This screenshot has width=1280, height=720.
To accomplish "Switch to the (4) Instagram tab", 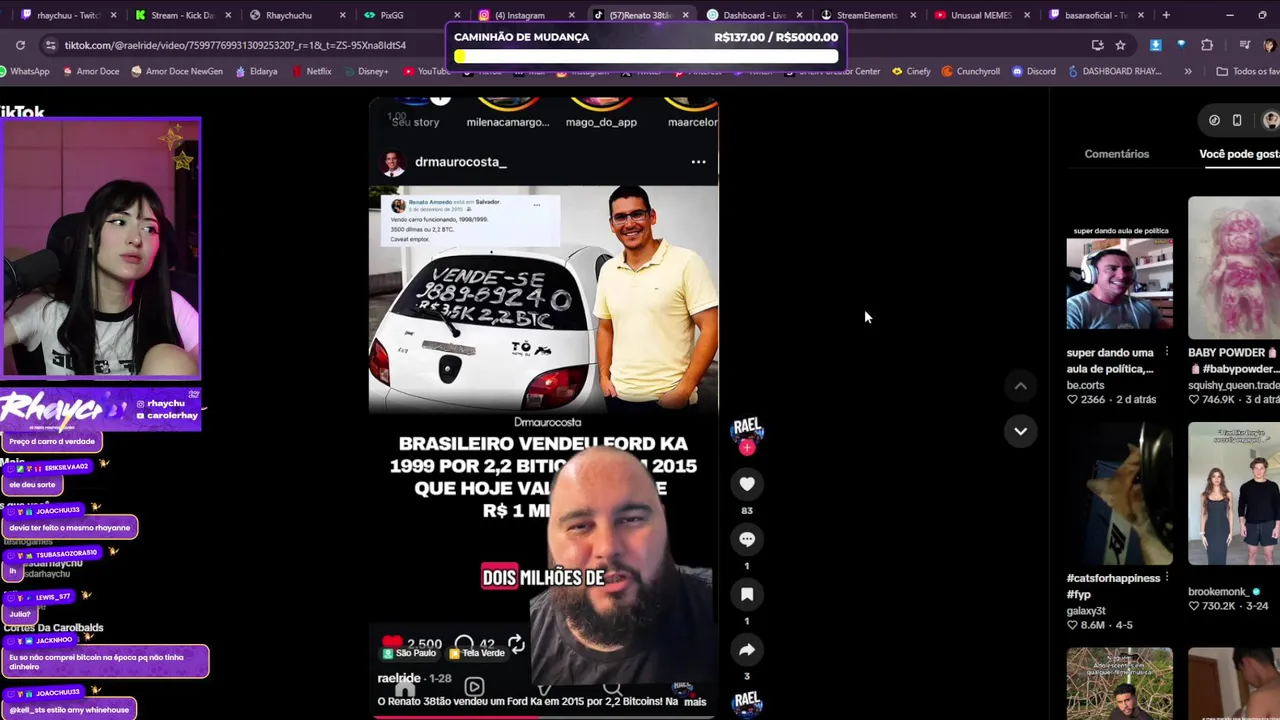I will point(526,15).
